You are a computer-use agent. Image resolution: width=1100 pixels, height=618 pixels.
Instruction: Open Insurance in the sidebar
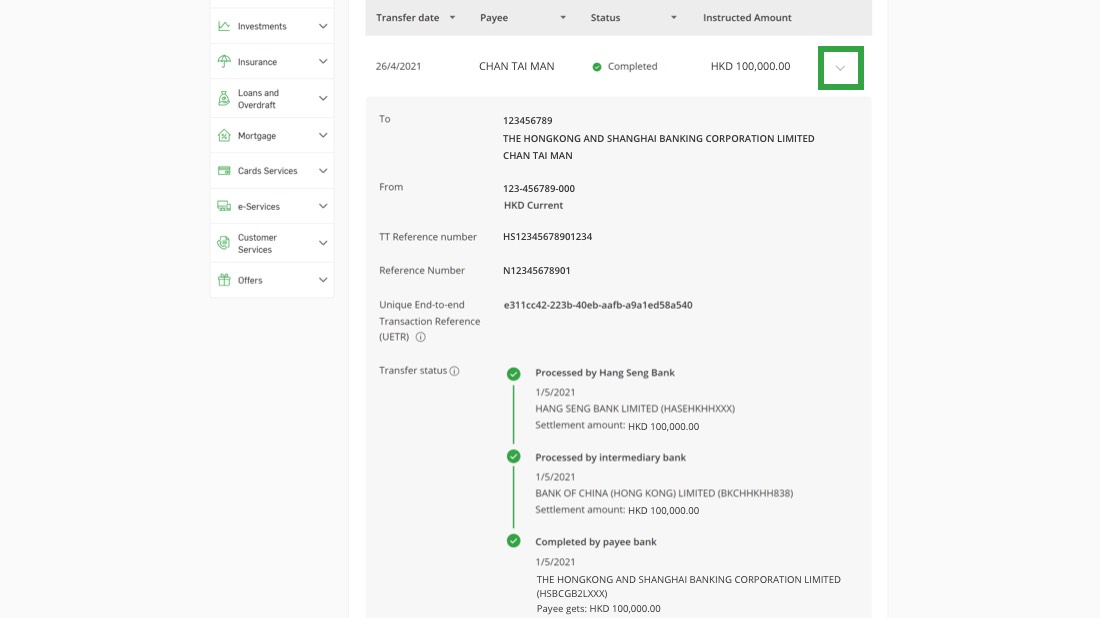[x=272, y=62]
